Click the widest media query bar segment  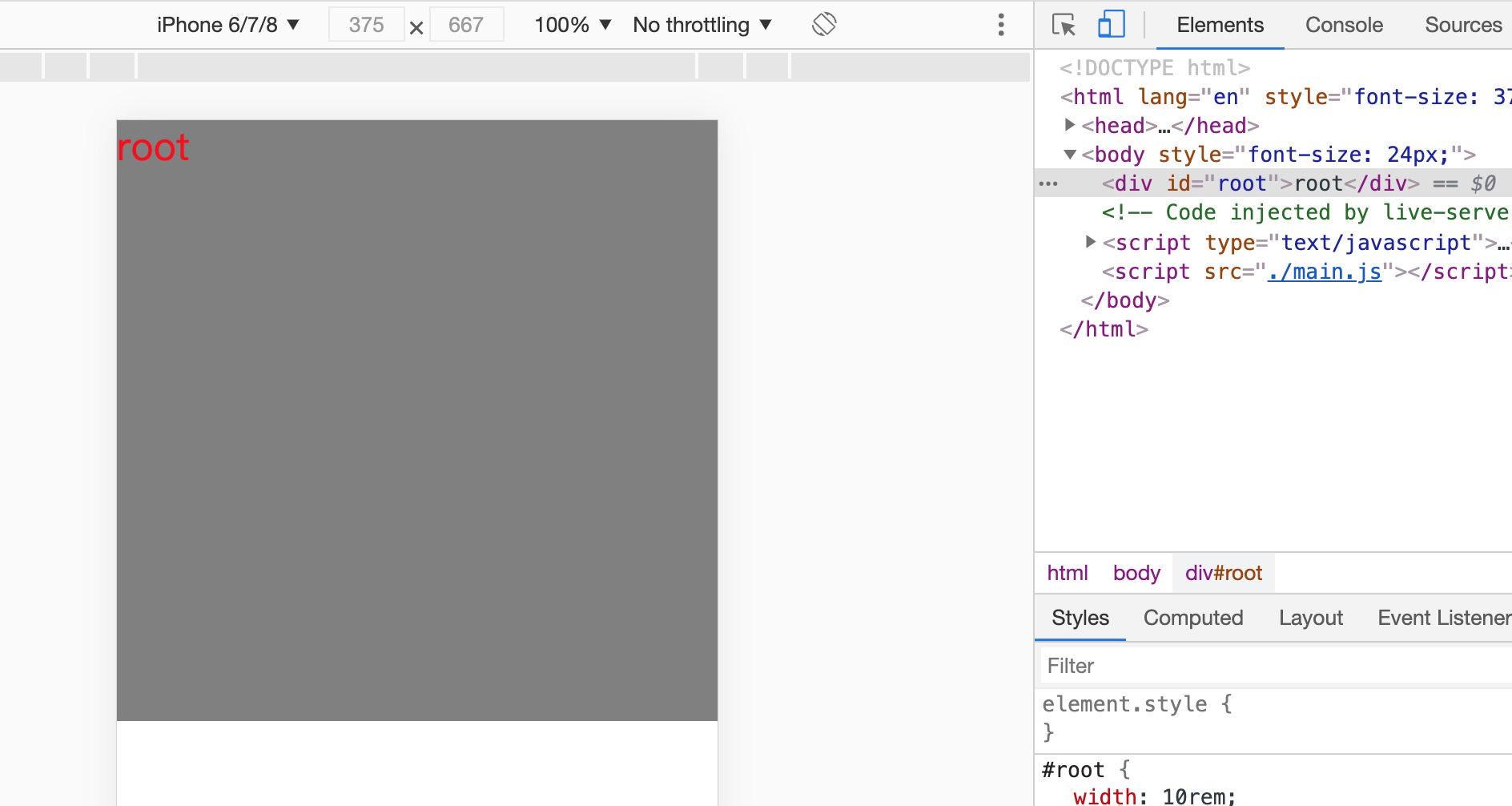coord(416,66)
